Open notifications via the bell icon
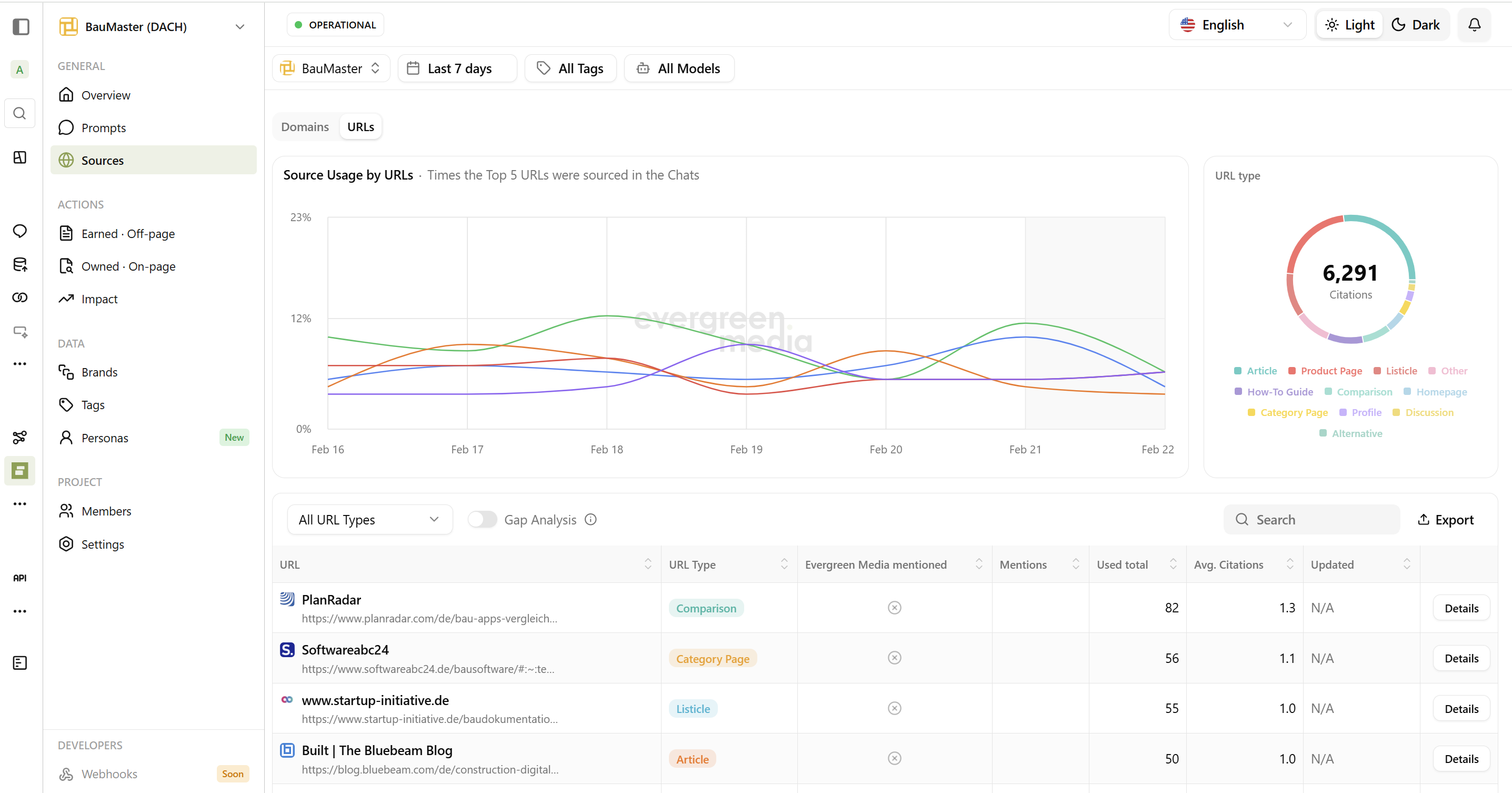The height and width of the screenshot is (793, 1512). (x=1474, y=25)
